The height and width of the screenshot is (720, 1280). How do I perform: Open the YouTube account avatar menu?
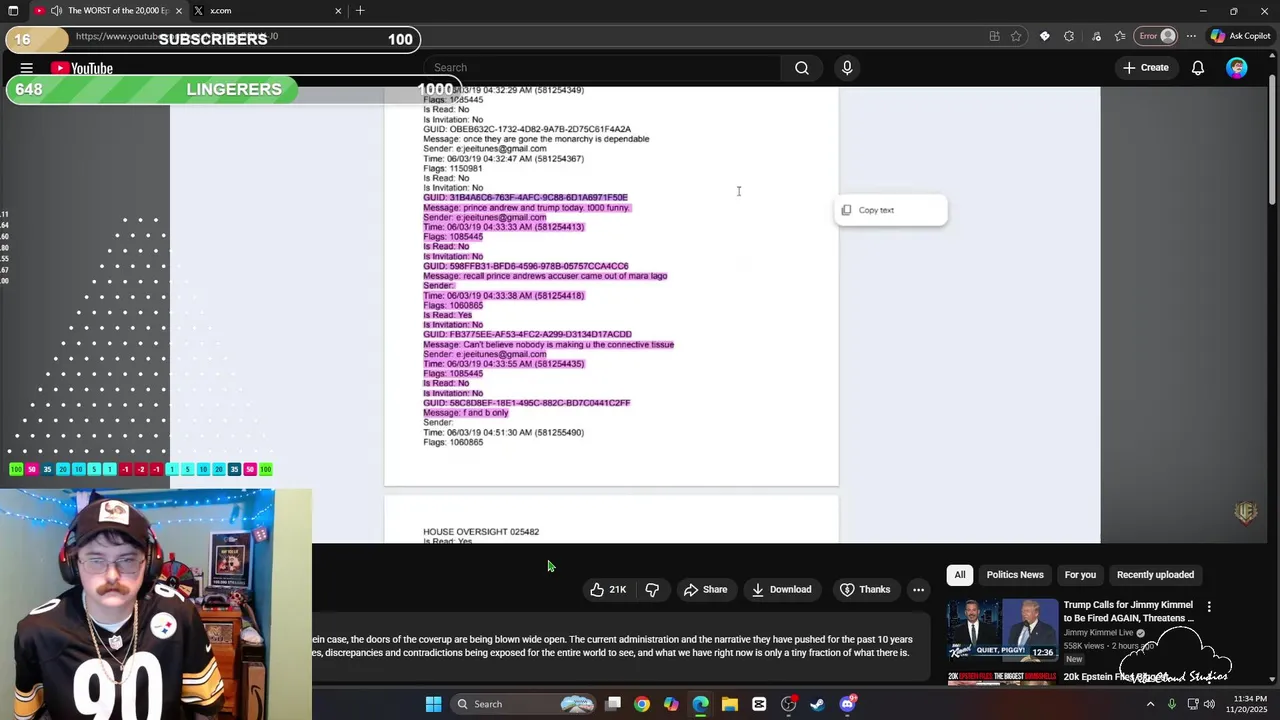pyautogui.click(x=1237, y=68)
